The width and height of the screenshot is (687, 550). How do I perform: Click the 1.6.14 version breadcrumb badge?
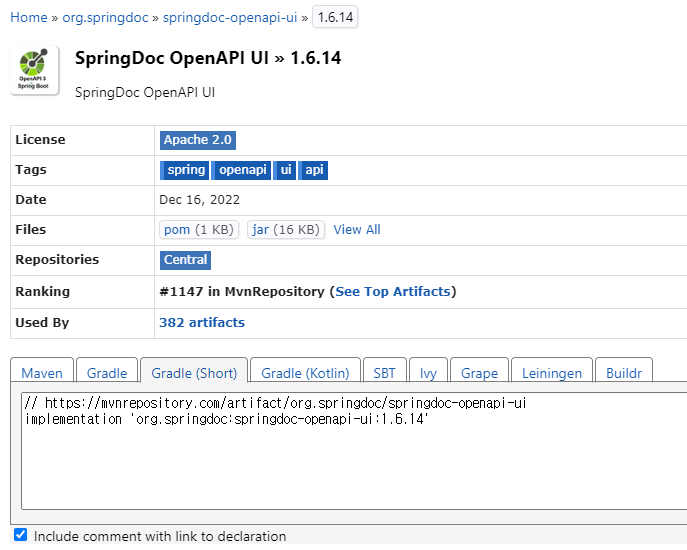tap(335, 17)
